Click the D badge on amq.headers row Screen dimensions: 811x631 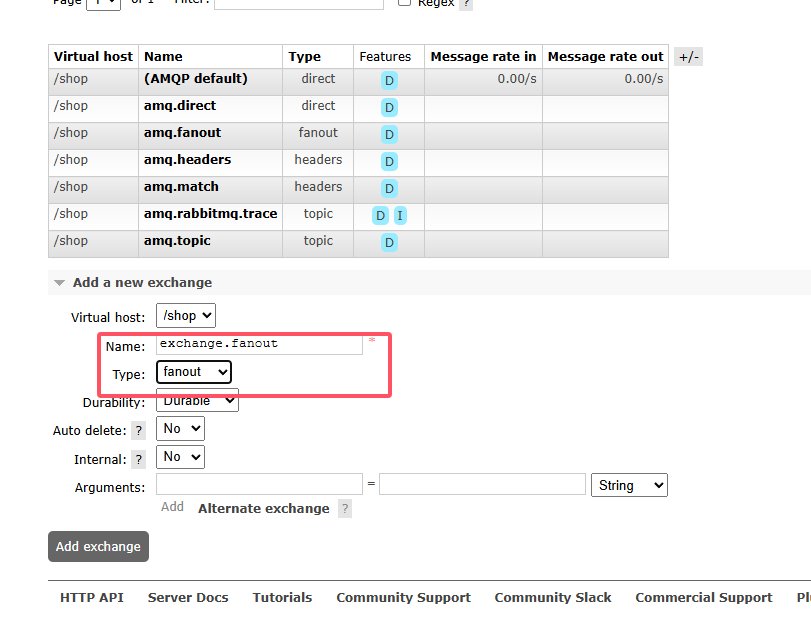click(x=389, y=161)
